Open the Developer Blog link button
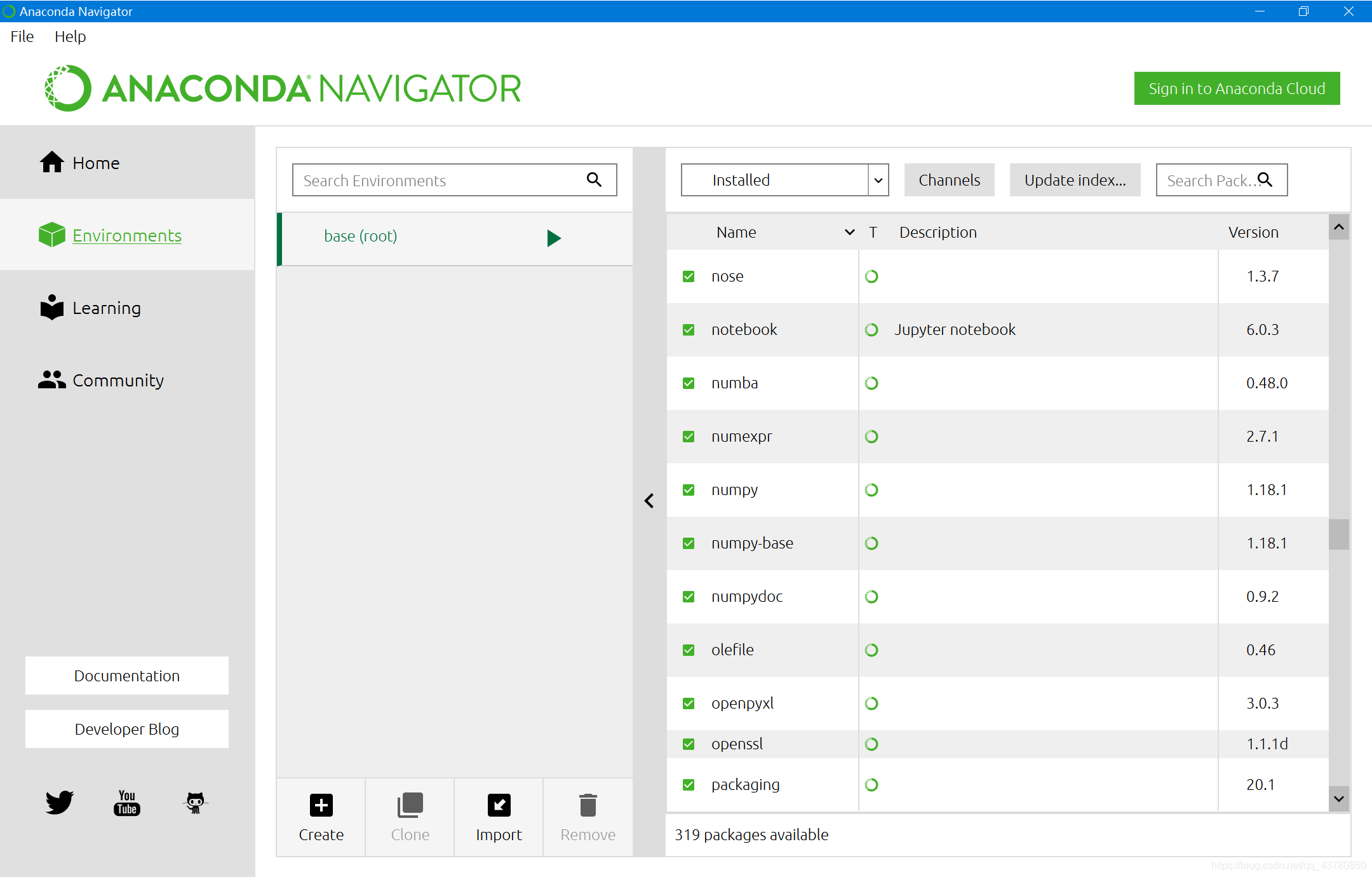 pyautogui.click(x=127, y=729)
